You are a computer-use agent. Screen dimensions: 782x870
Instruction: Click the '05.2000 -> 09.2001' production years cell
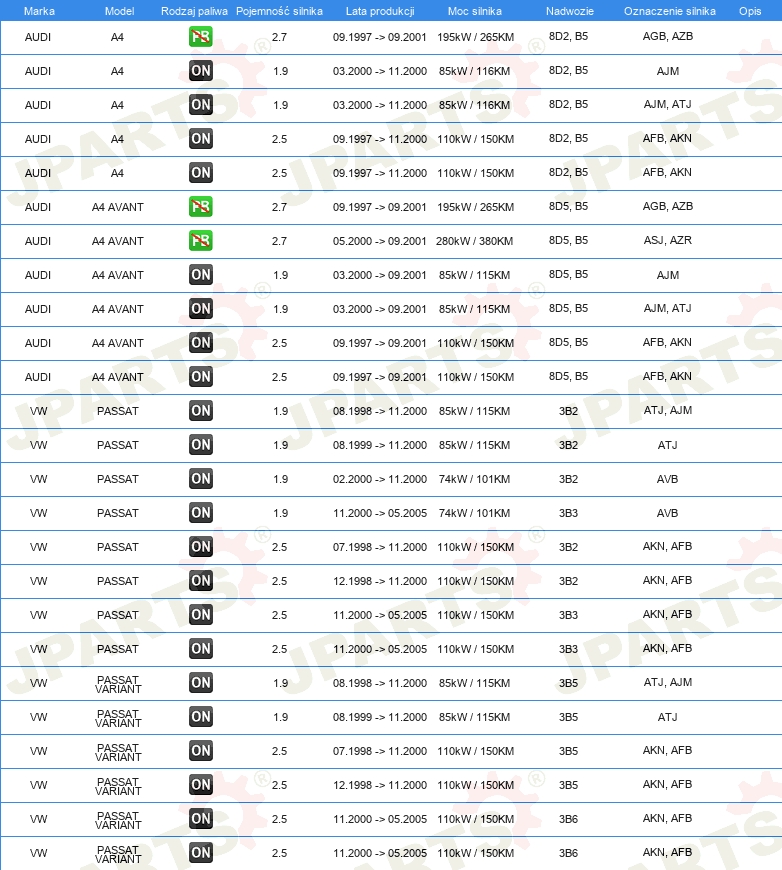coord(380,241)
